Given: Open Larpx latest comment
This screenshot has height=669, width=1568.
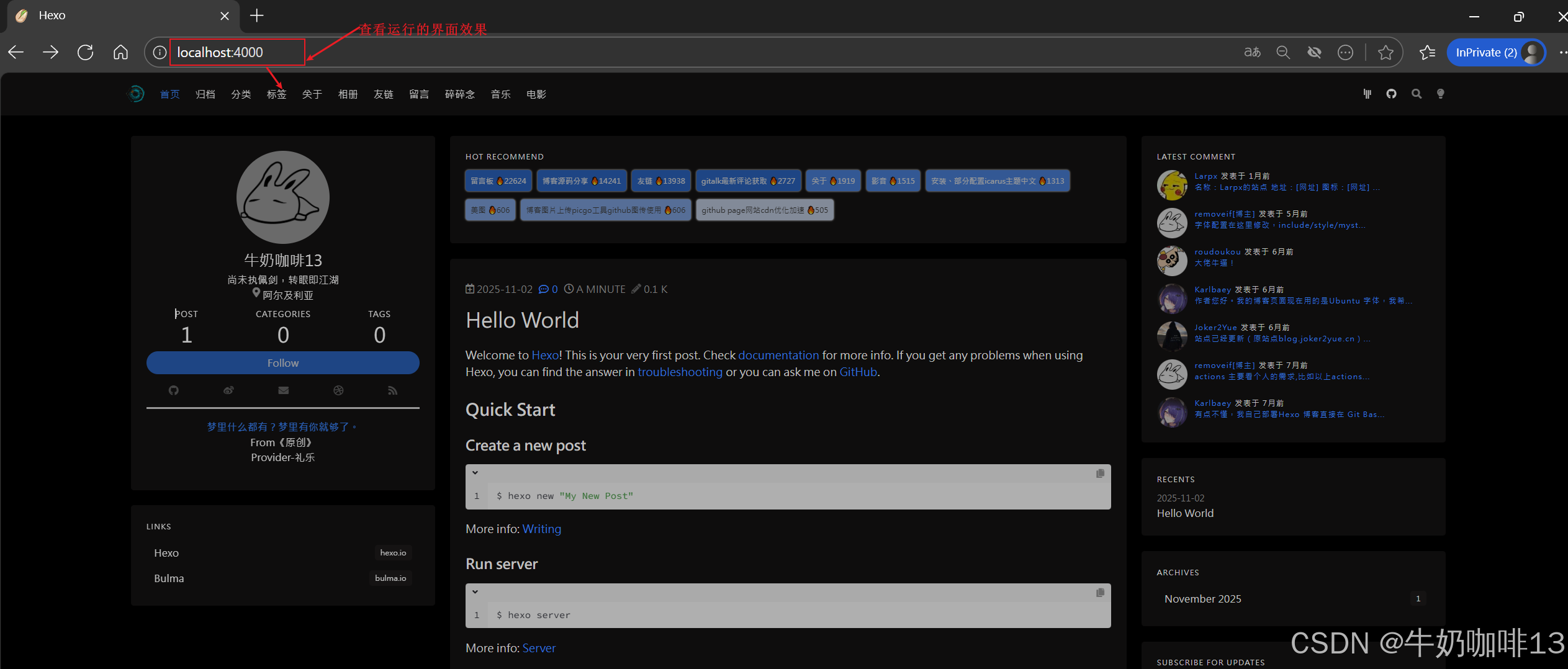Looking at the screenshot, I should coord(1287,187).
